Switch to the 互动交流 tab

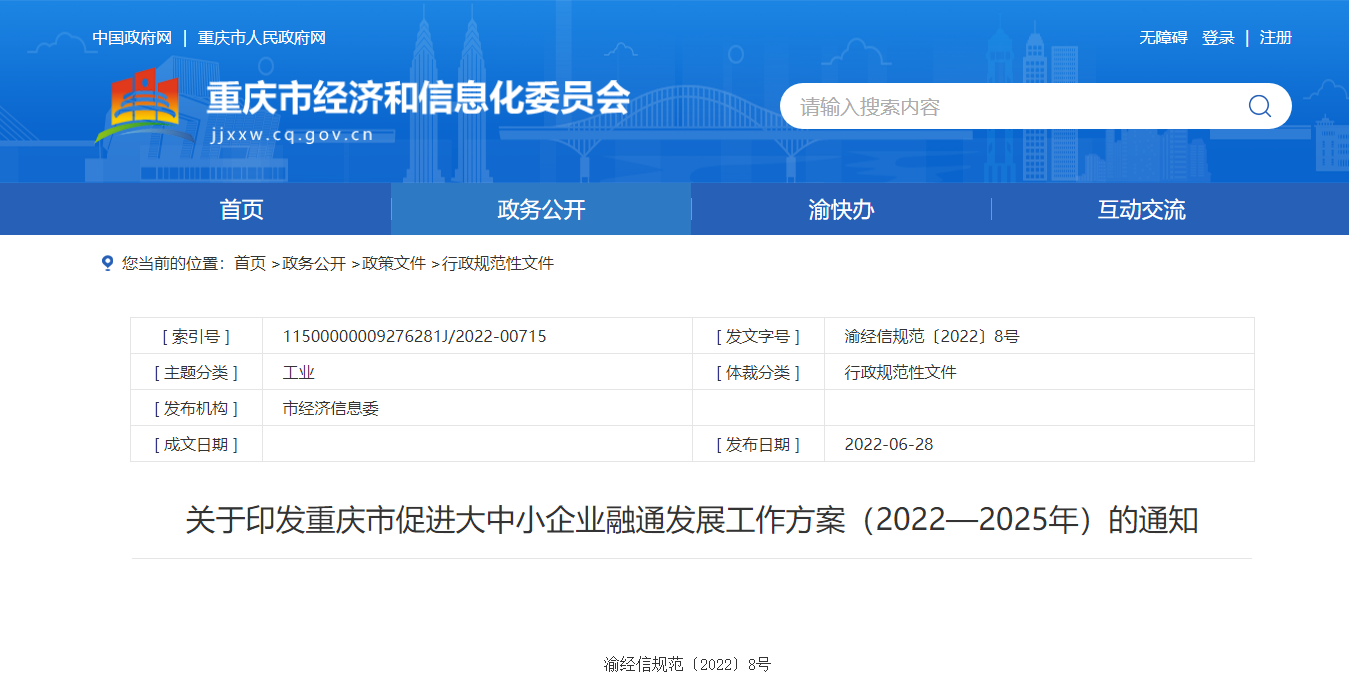coord(1141,210)
